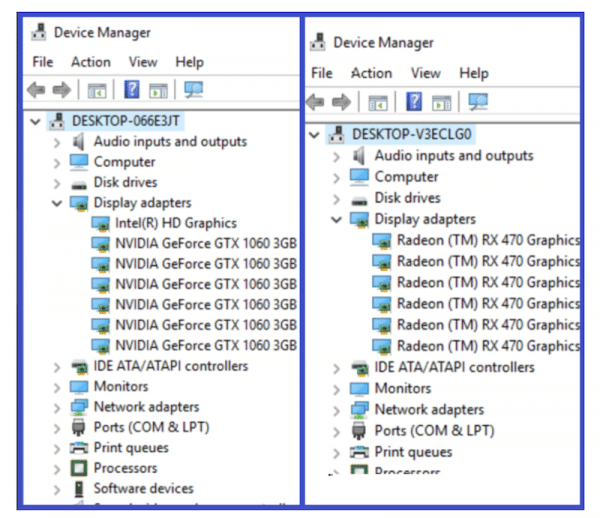Select Monitors label in left window
The width and height of the screenshot is (600, 518).
pyautogui.click(x=121, y=386)
